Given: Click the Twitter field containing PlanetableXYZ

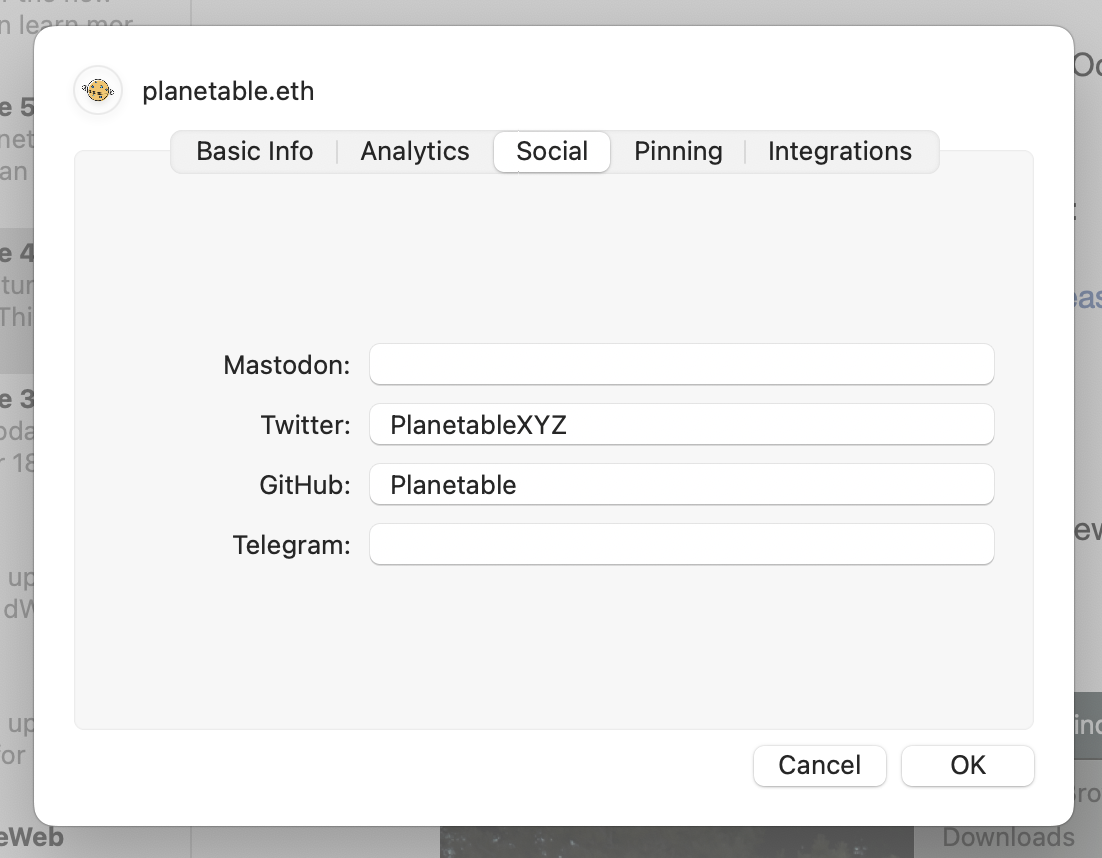Looking at the screenshot, I should click(x=681, y=425).
